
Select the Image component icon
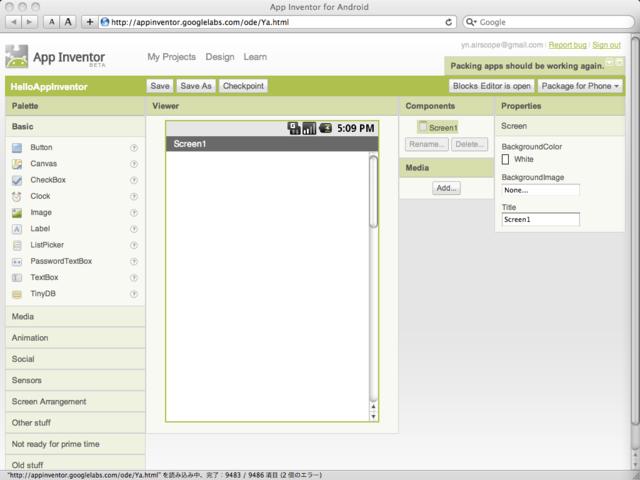(17, 213)
